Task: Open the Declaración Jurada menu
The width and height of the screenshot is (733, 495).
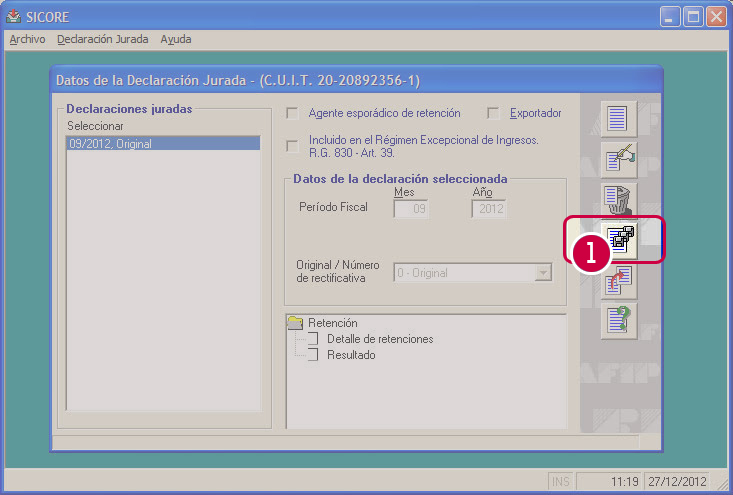Action: (102, 39)
